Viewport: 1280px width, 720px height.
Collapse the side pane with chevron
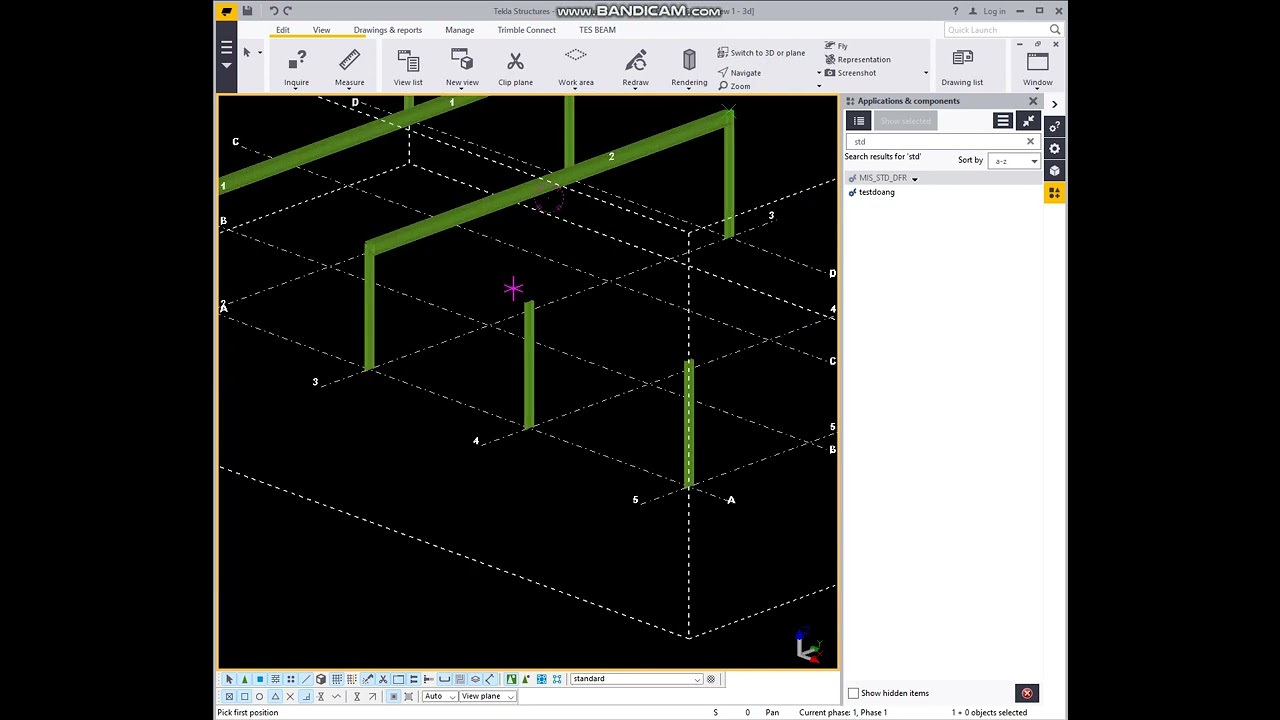pos(1054,104)
